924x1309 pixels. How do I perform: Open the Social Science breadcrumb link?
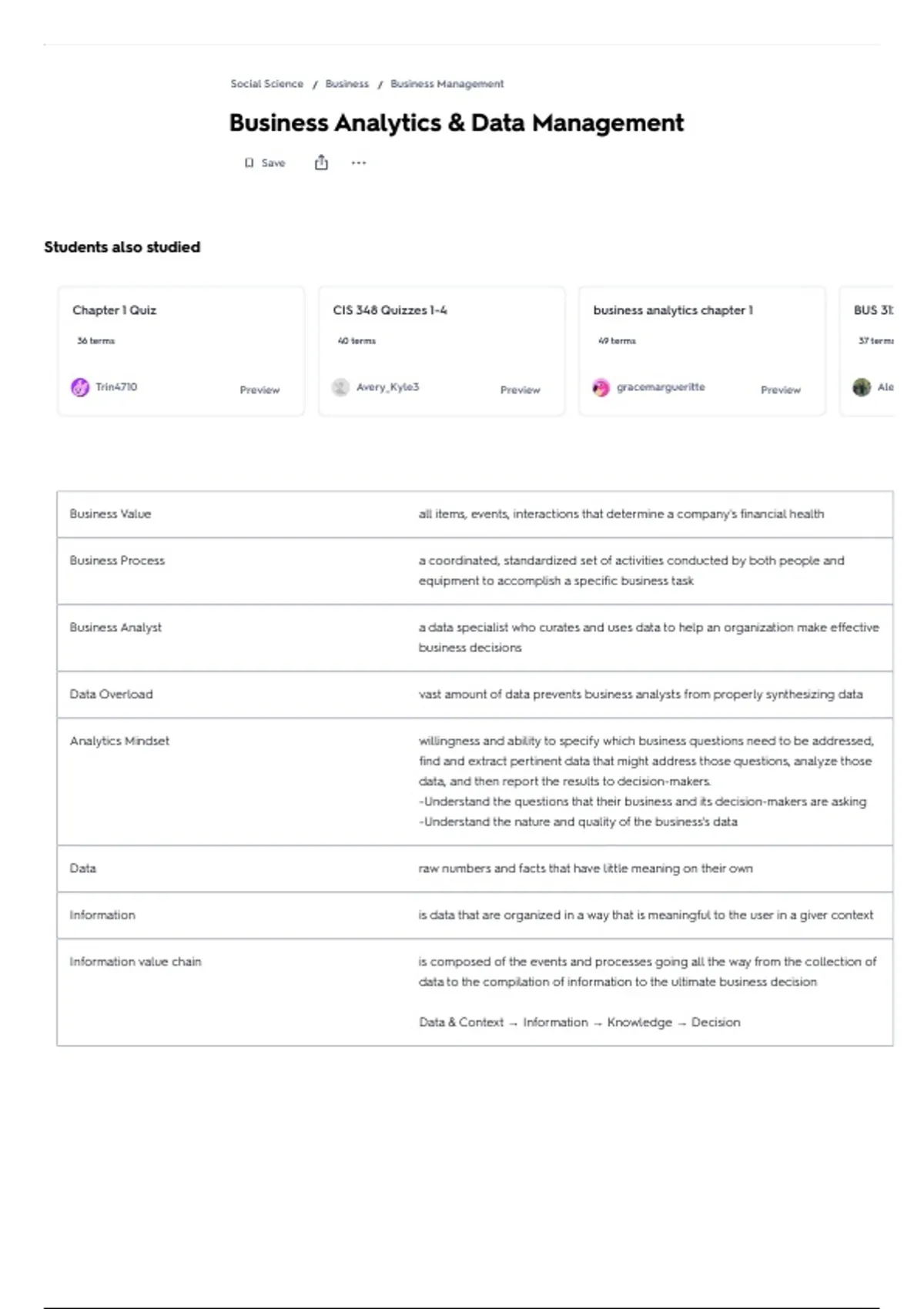pyautogui.click(x=266, y=84)
